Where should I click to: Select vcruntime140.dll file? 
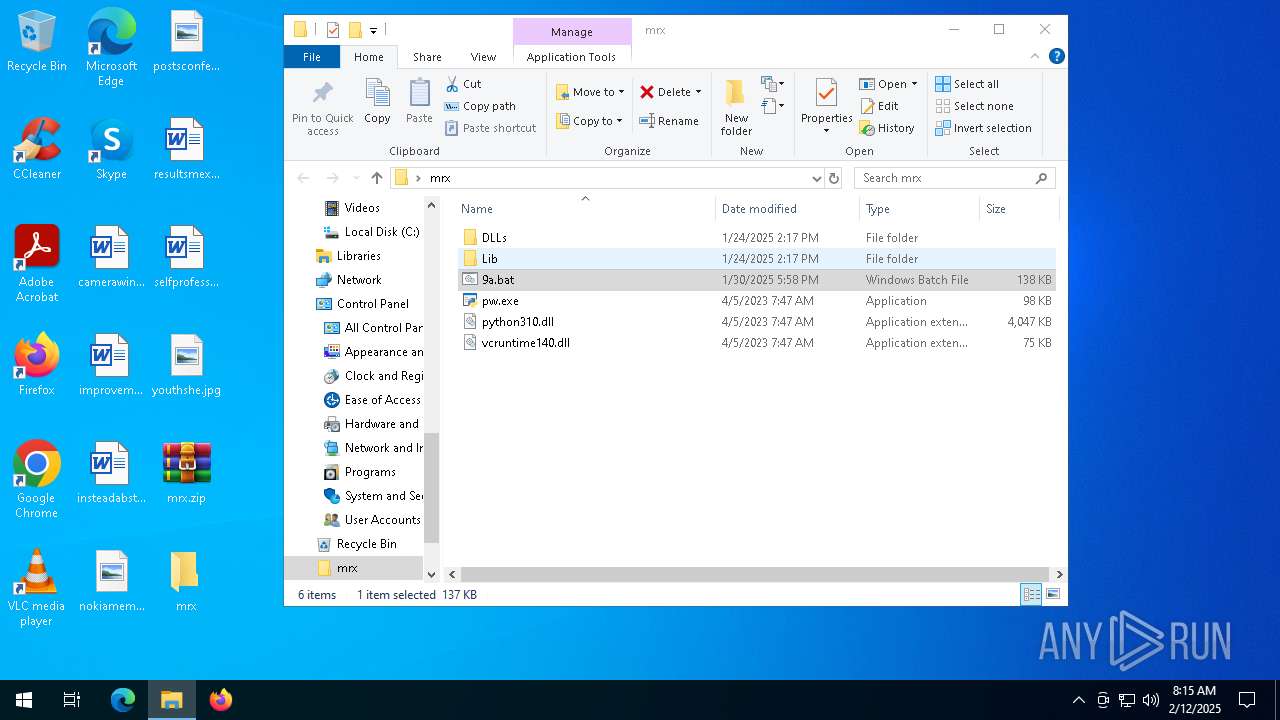pos(757,343)
